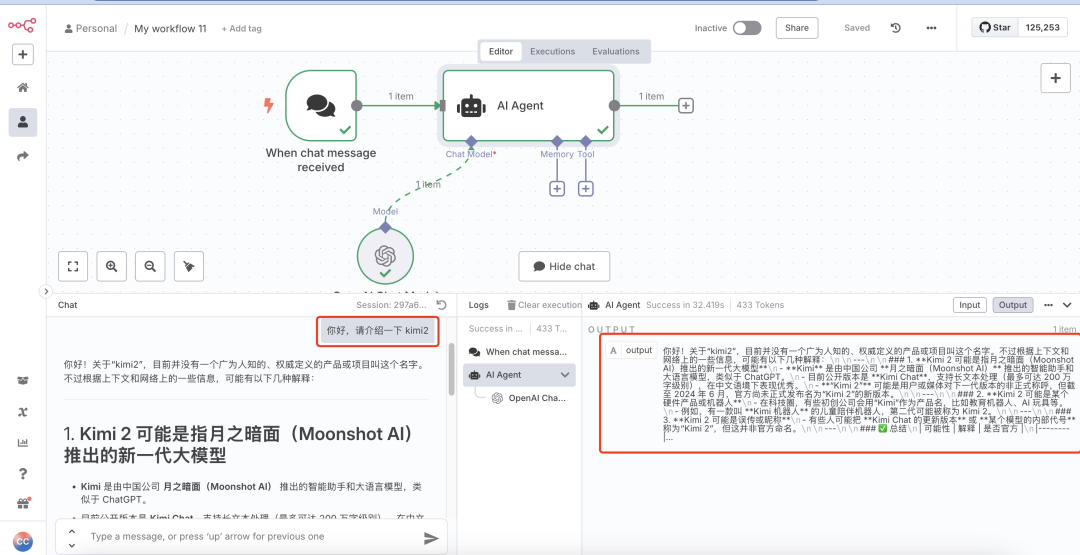
Task: Add a Tool sub-node with plus
Action: [585, 188]
